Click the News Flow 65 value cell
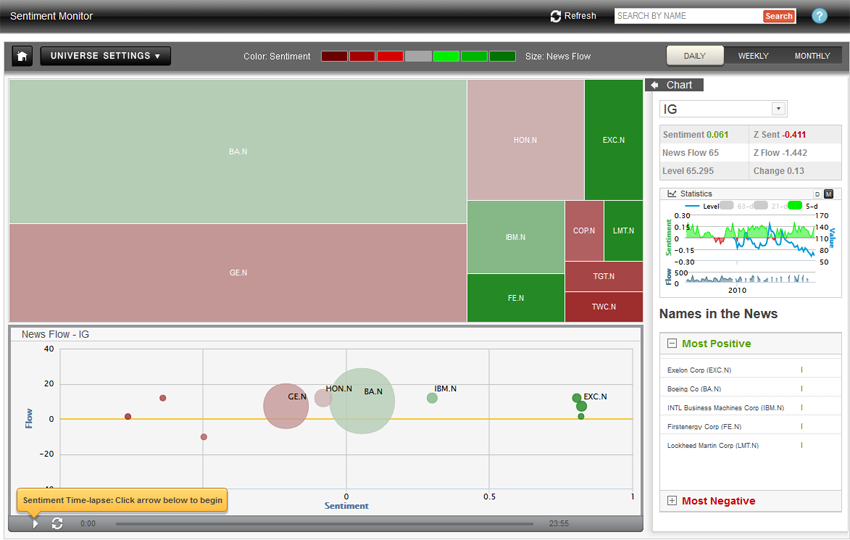 (704, 153)
